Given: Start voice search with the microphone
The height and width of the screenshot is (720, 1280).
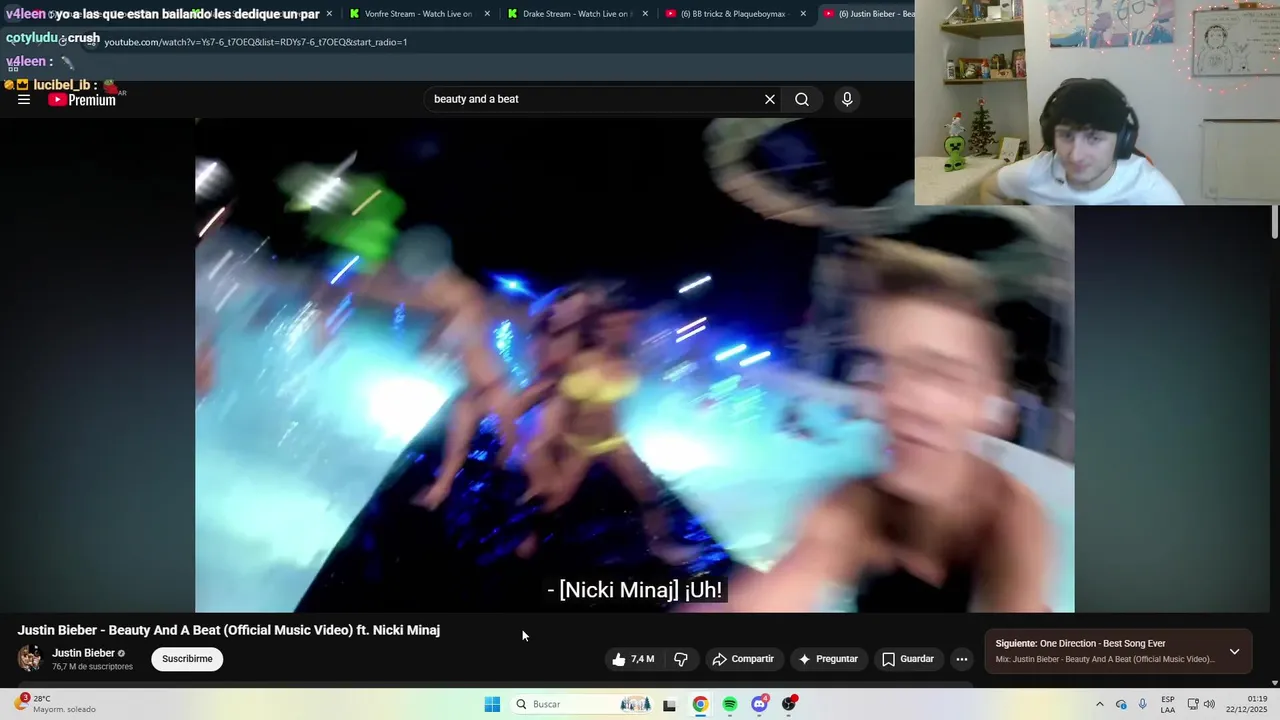Looking at the screenshot, I should (847, 99).
